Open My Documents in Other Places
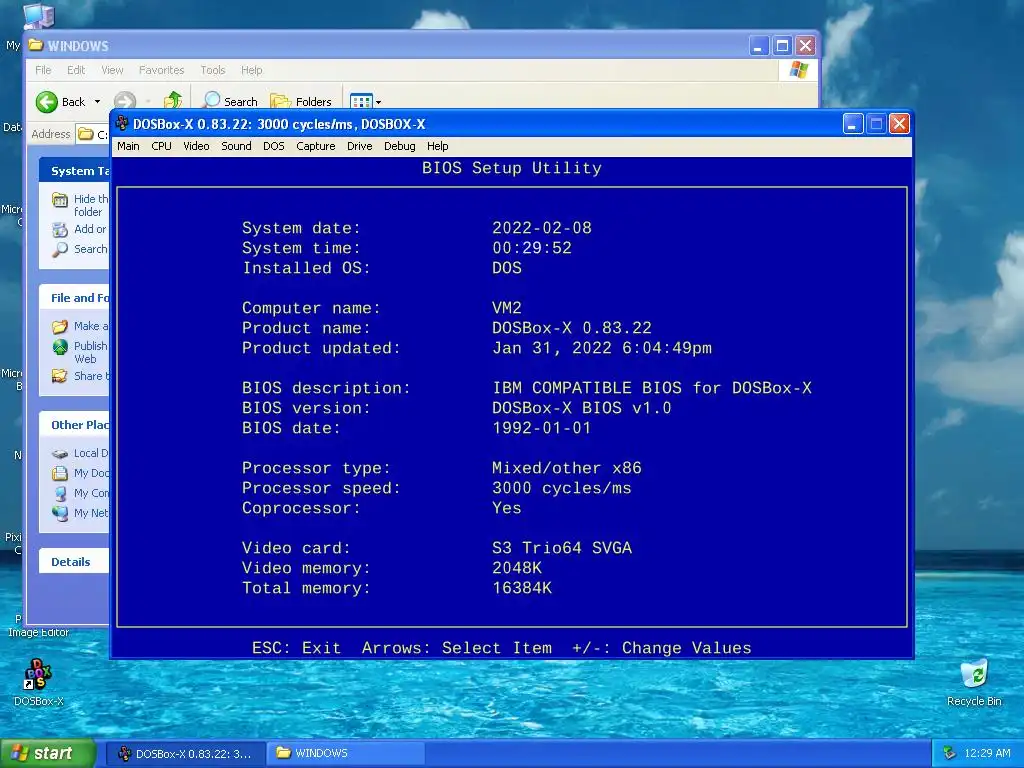The width and height of the screenshot is (1024, 768). coord(80,473)
